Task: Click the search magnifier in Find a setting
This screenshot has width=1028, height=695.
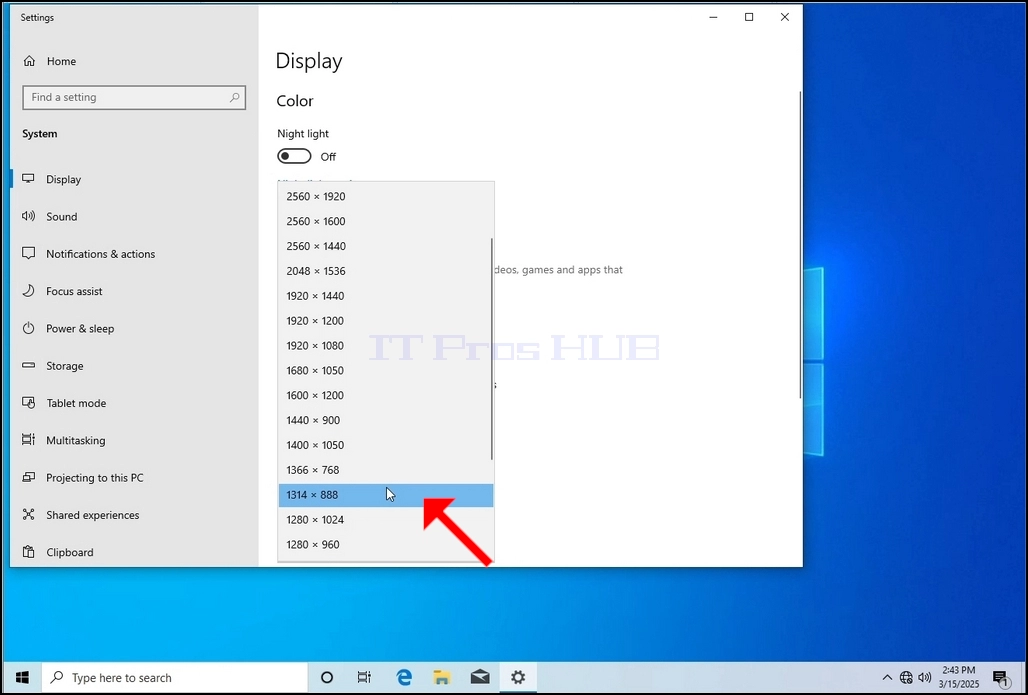Action: tap(234, 97)
